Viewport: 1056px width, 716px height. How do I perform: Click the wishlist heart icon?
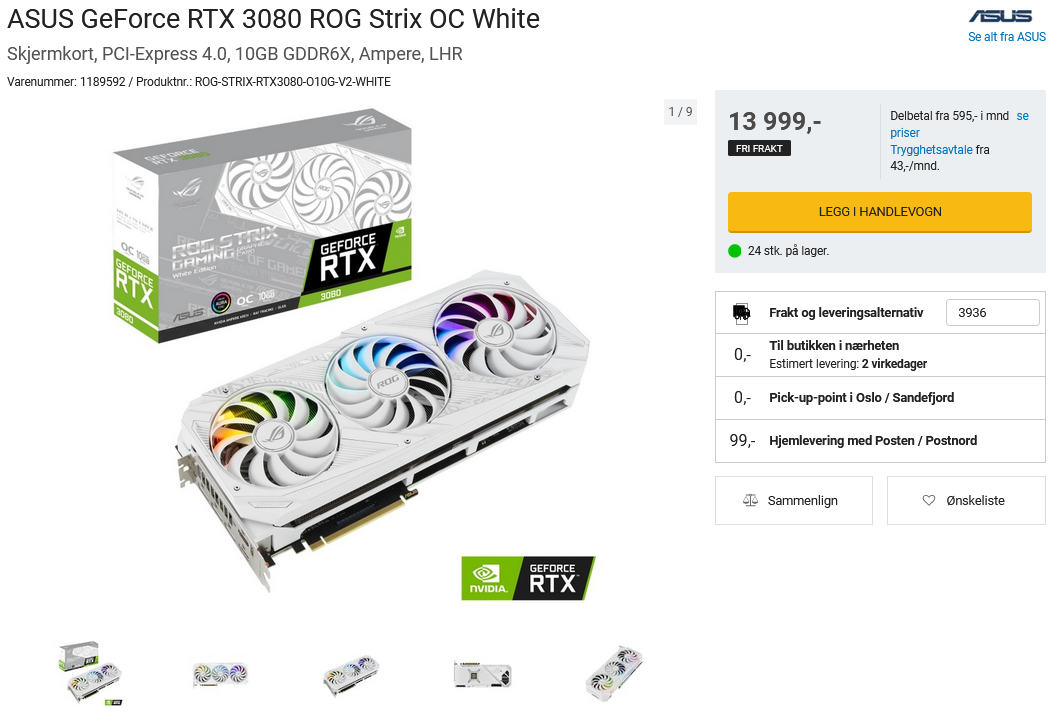[929, 500]
